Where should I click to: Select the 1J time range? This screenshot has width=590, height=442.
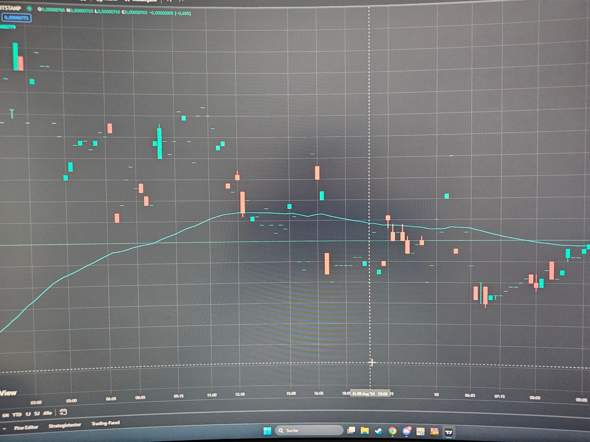tap(28, 414)
